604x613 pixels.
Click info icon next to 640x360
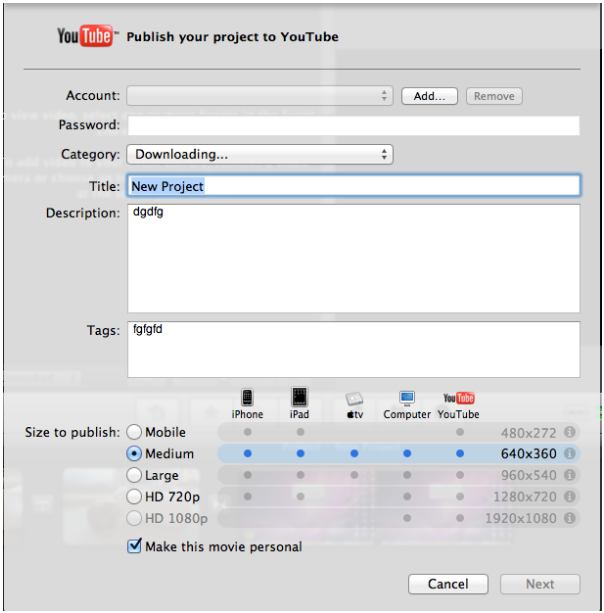coord(570,453)
